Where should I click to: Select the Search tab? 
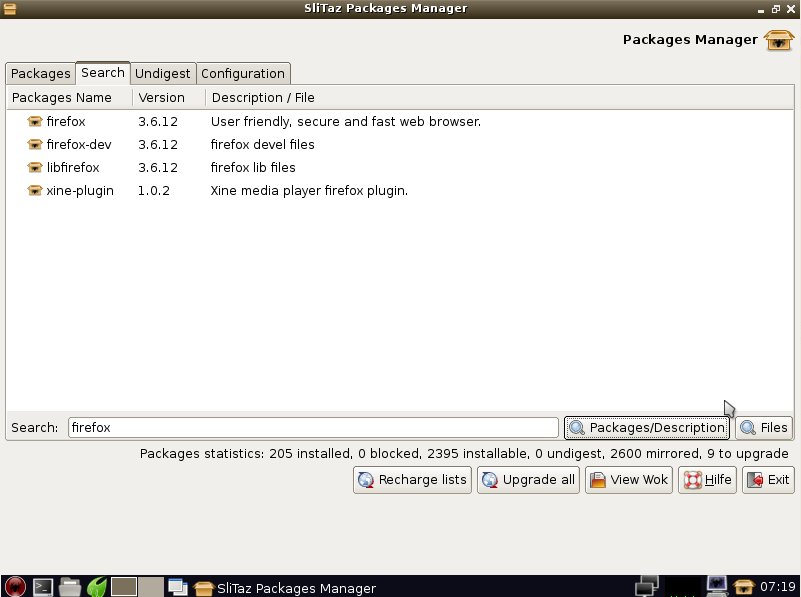pyautogui.click(x=103, y=73)
